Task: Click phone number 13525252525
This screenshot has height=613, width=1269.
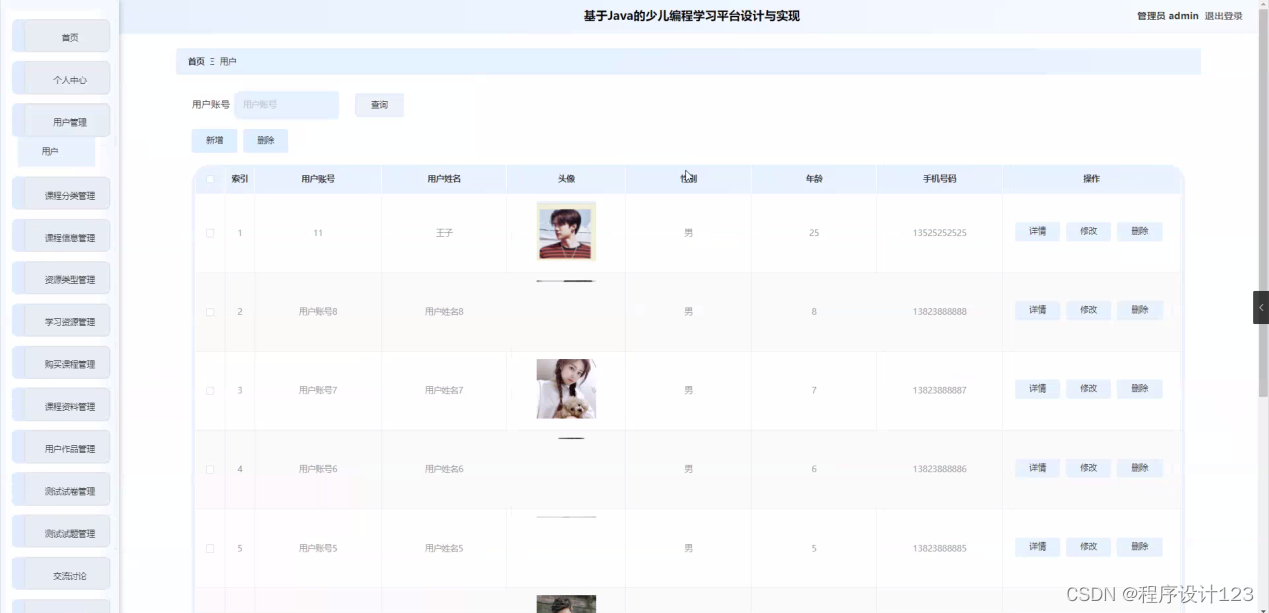Action: coord(940,233)
